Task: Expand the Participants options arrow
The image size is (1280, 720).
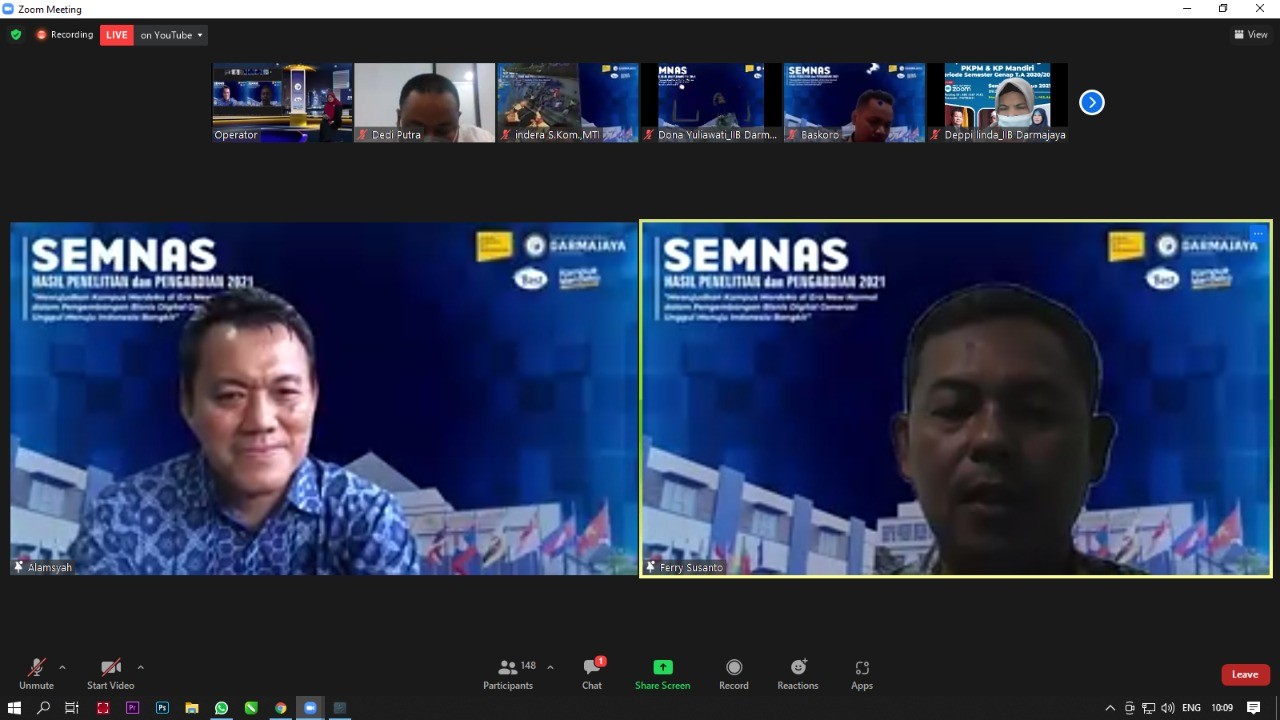Action: pos(550,667)
